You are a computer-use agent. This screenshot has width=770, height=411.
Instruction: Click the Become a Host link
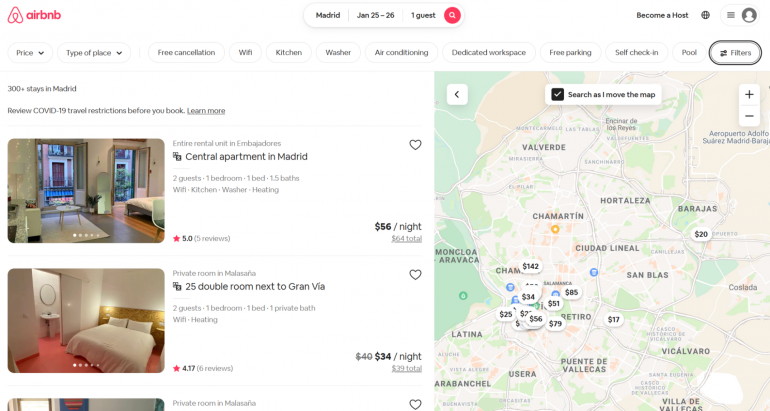pos(662,15)
